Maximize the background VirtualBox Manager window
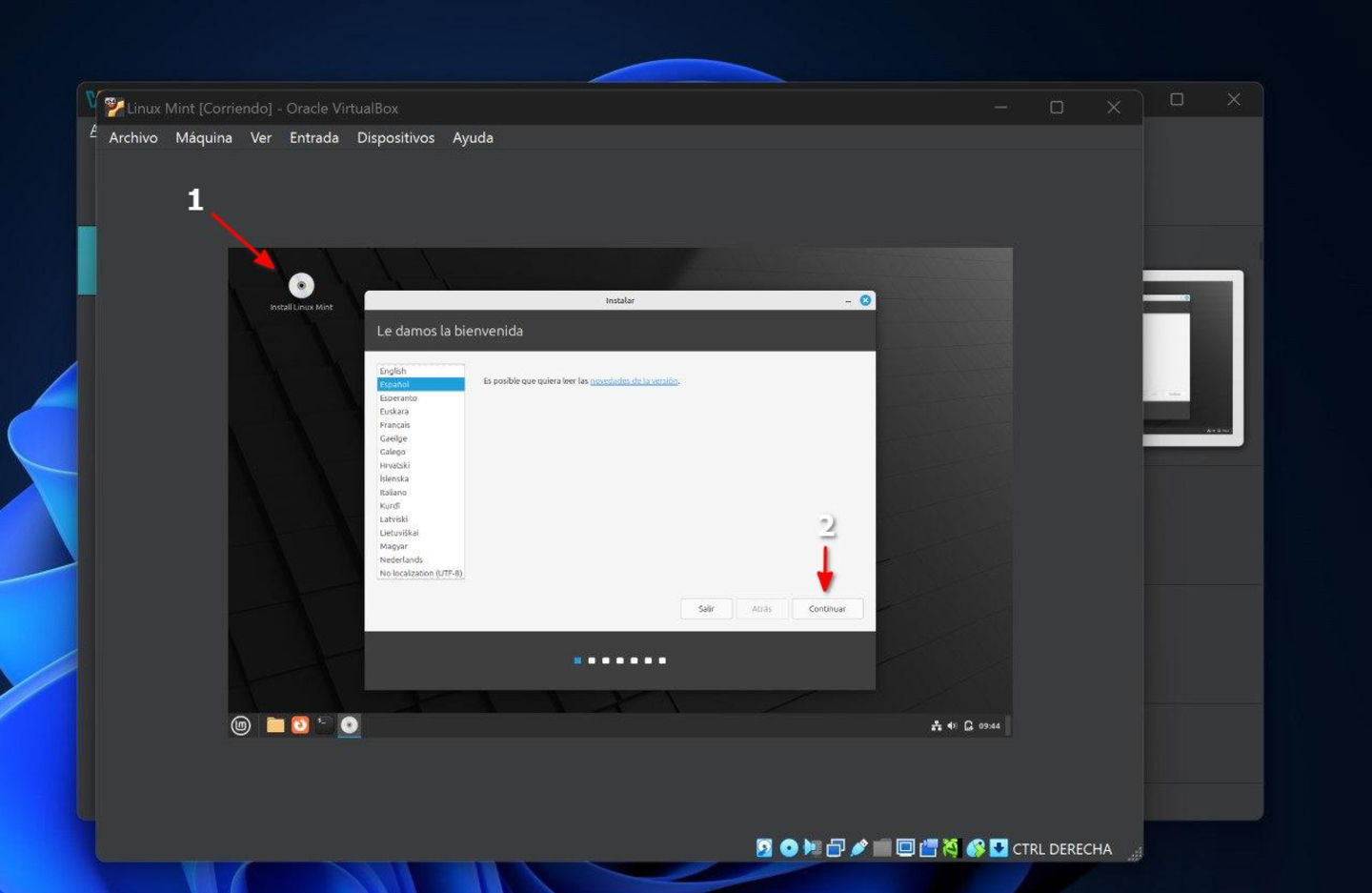The height and width of the screenshot is (893, 1372). pos(1177,99)
